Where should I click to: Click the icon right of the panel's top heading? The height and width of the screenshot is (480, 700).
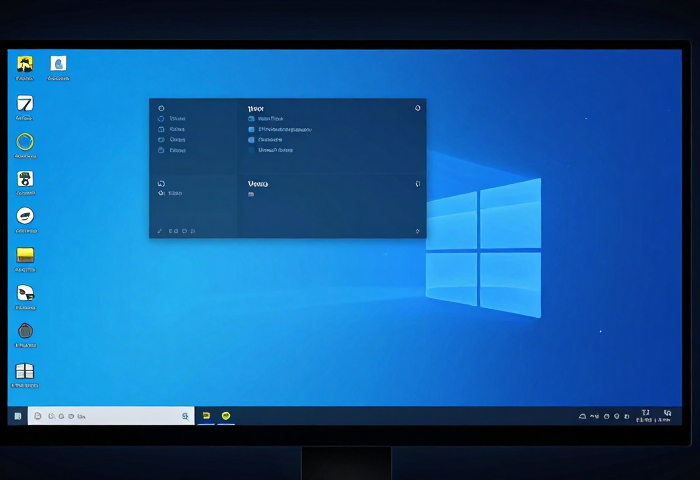(x=417, y=108)
